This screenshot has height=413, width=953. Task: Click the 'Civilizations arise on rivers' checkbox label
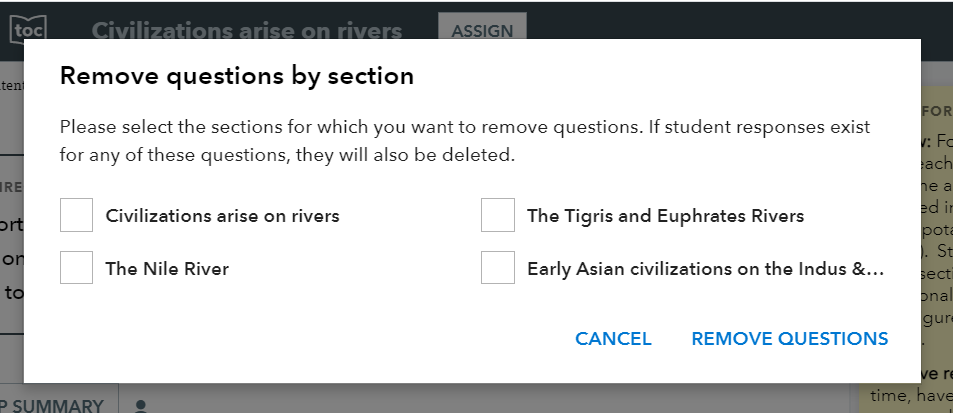(x=222, y=216)
